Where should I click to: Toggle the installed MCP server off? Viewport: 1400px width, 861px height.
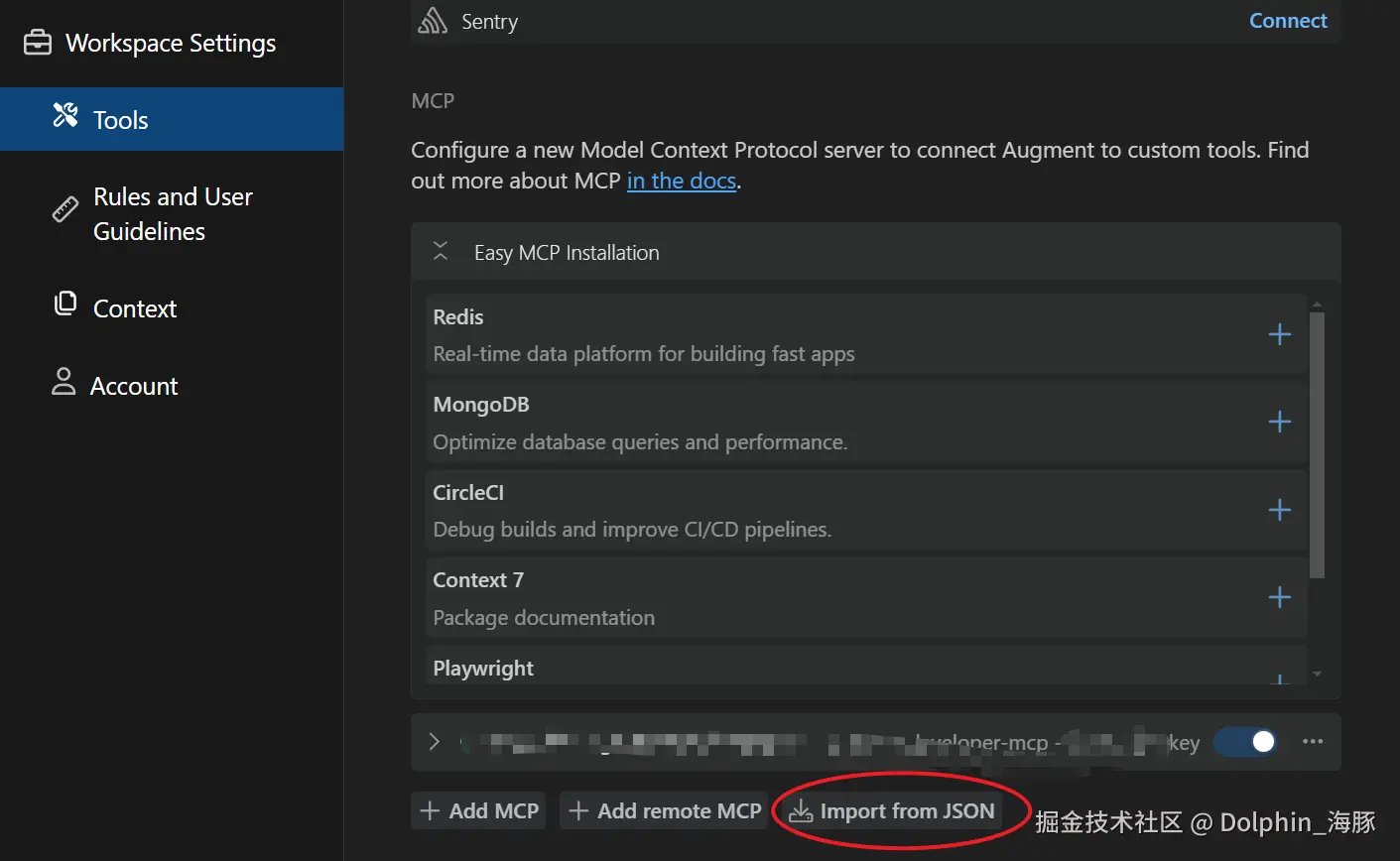[x=1246, y=742]
